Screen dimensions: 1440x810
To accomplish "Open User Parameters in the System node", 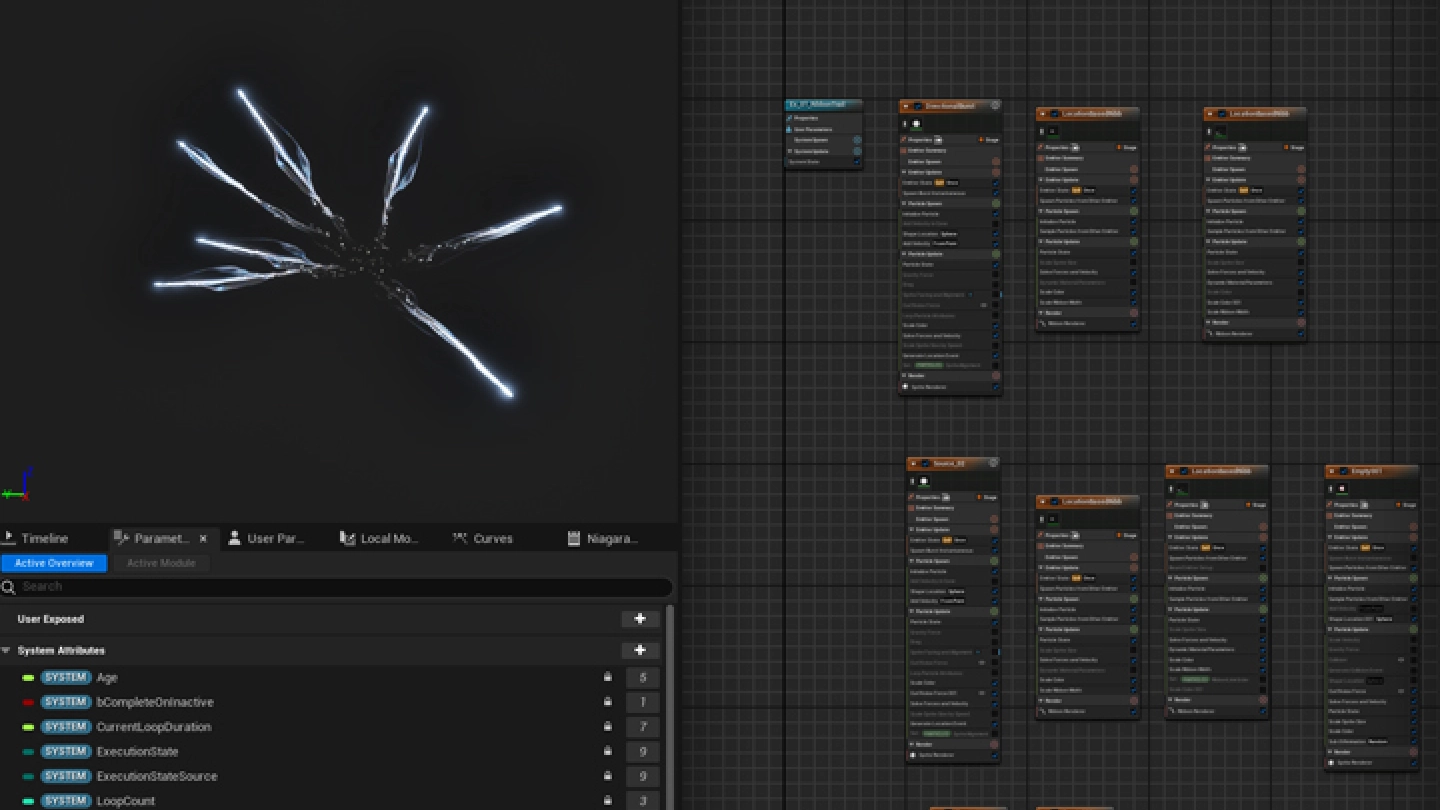I will (812, 129).
